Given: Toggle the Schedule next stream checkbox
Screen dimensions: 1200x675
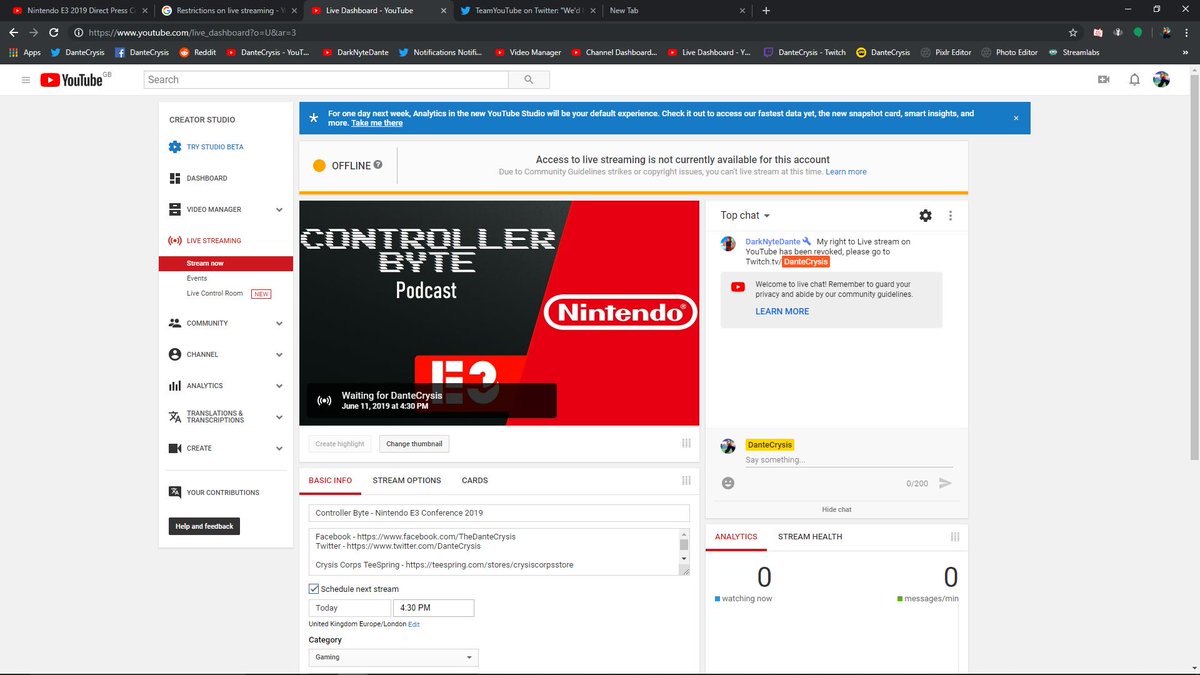Looking at the screenshot, I should click(x=314, y=589).
